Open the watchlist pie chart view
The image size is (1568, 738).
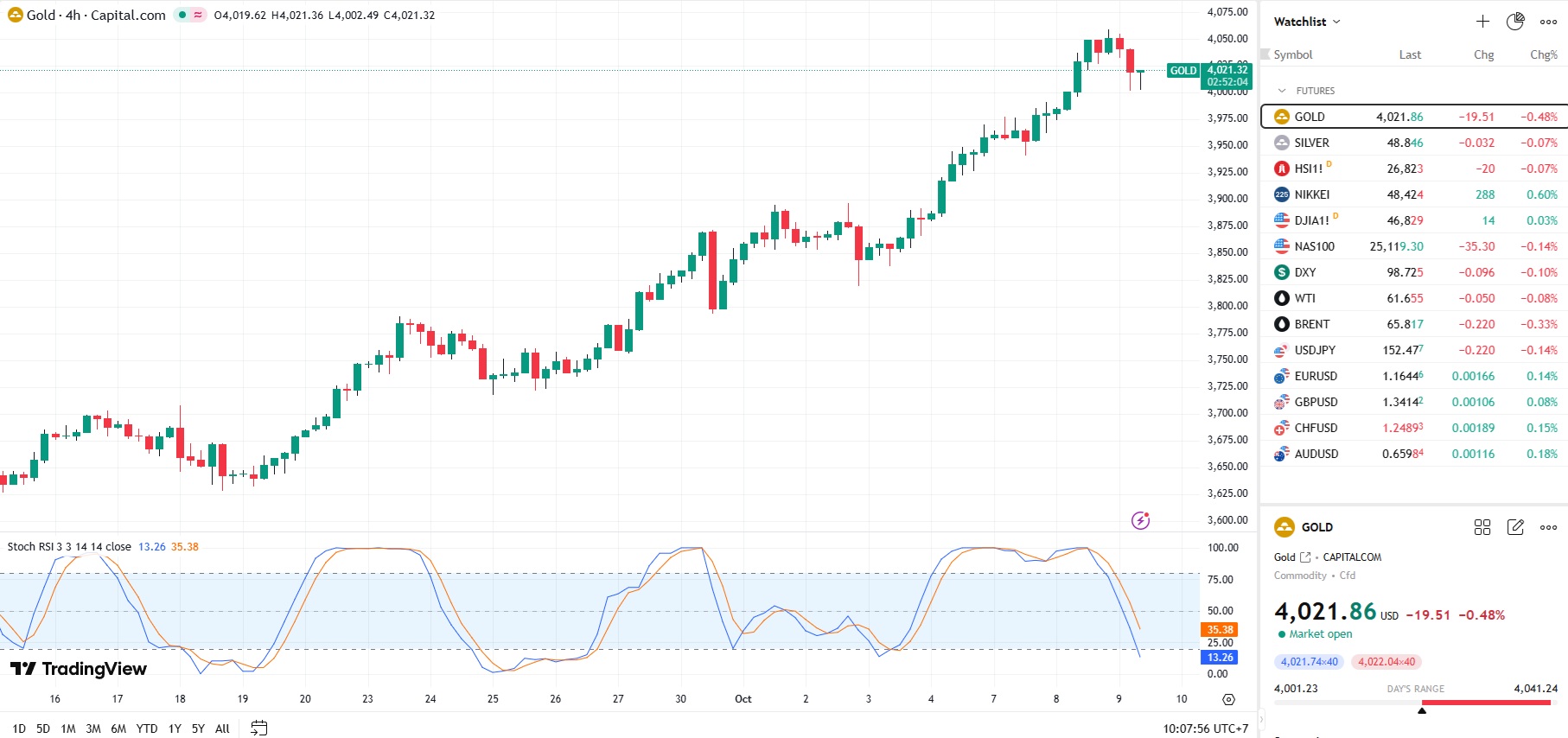pyautogui.click(x=1515, y=22)
